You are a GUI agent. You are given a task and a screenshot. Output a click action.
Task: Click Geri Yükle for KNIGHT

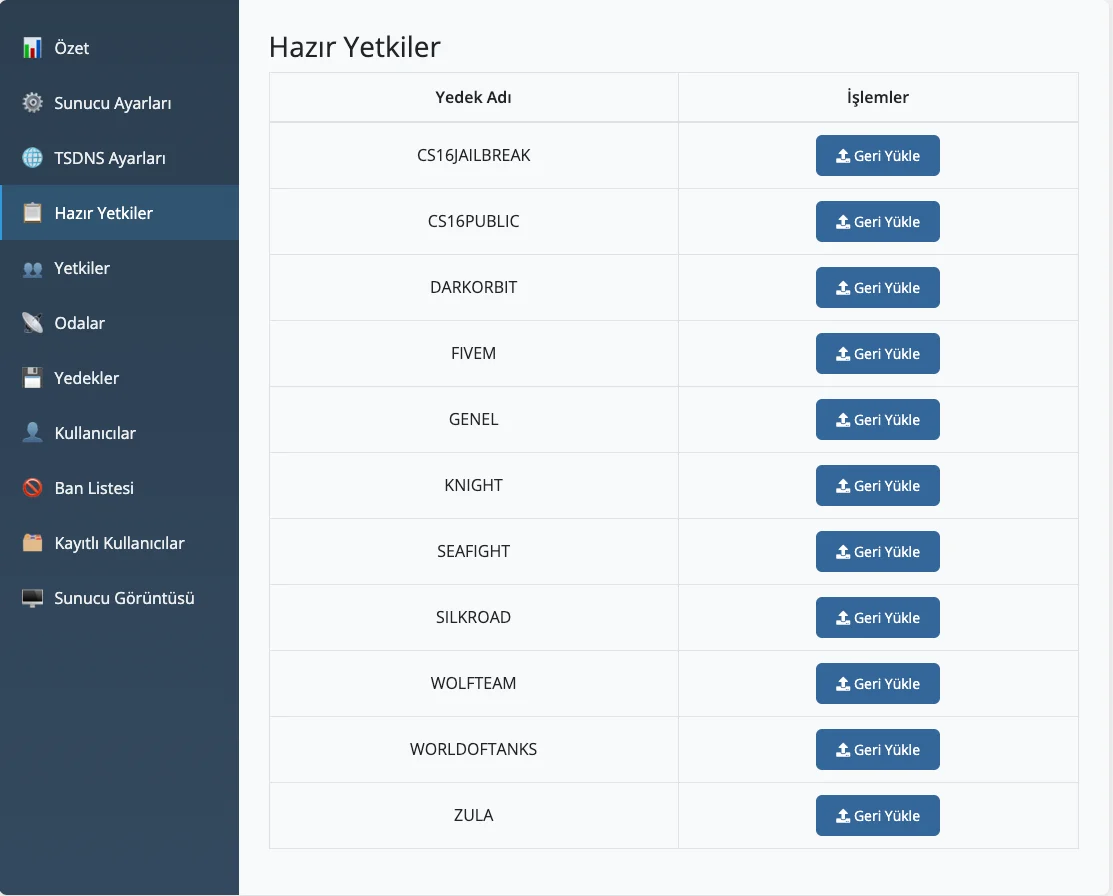tap(877, 486)
